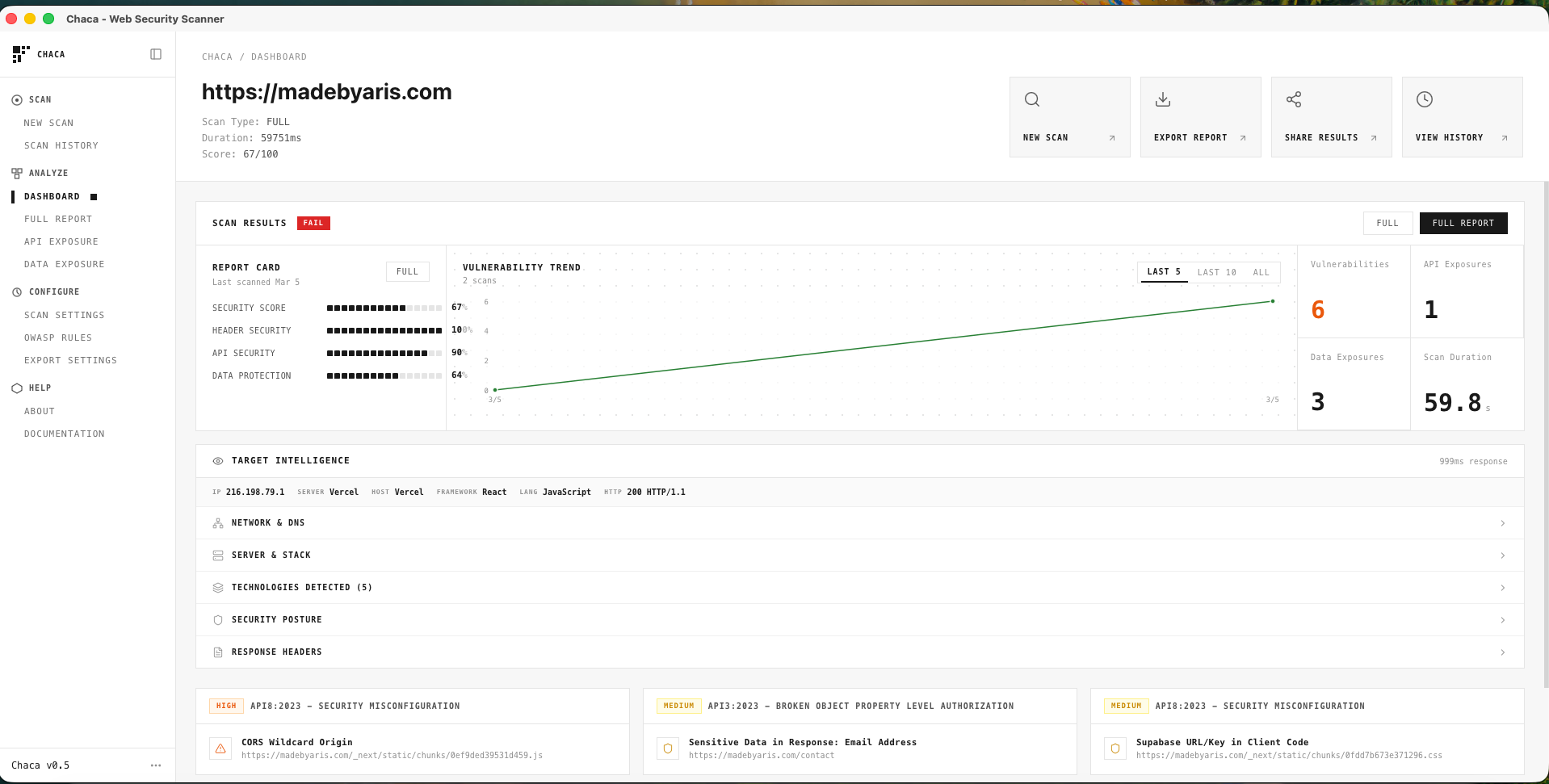Viewport: 1549px width, 784px height.
Task: Click the Network & DNS icon
Action: point(217,522)
